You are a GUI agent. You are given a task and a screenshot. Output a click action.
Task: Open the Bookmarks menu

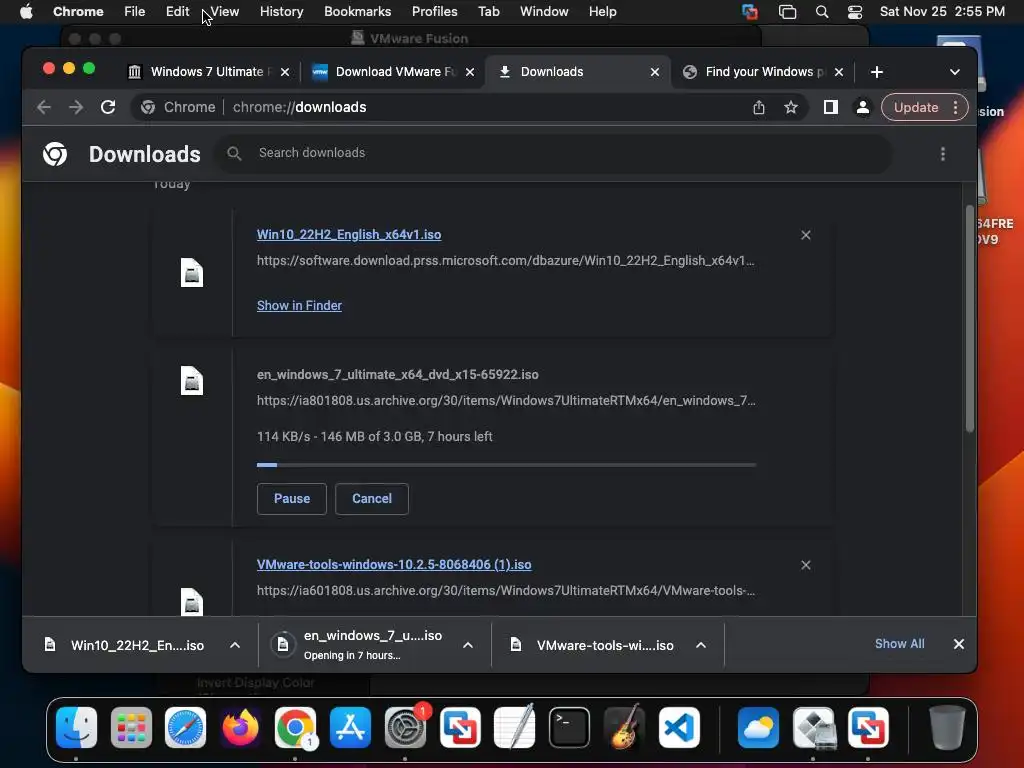[357, 12]
